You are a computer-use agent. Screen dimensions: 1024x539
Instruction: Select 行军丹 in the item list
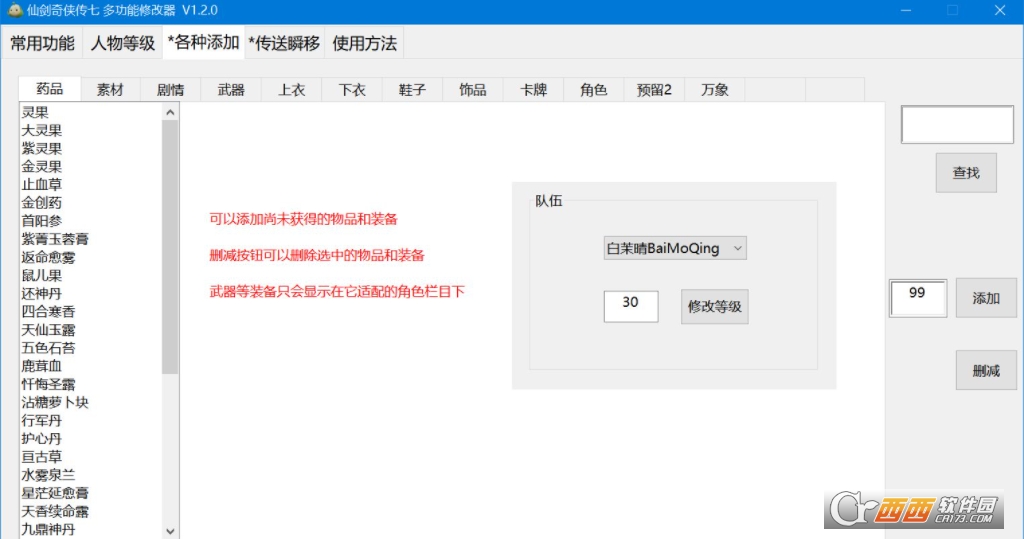(x=42, y=421)
